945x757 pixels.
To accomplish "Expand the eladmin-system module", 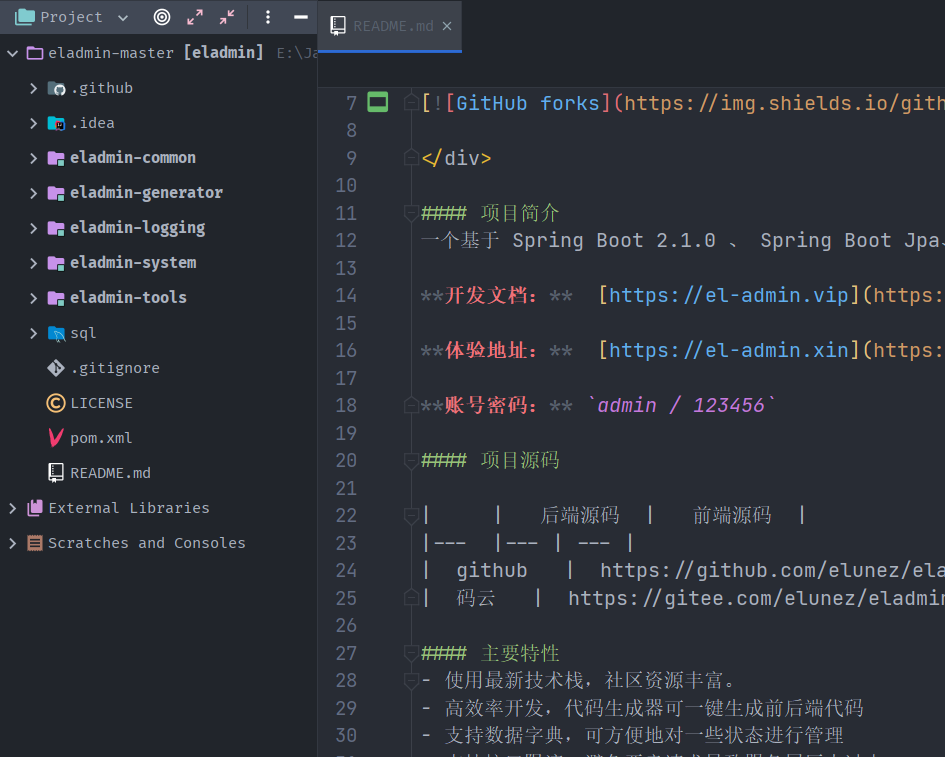I will (34, 263).
